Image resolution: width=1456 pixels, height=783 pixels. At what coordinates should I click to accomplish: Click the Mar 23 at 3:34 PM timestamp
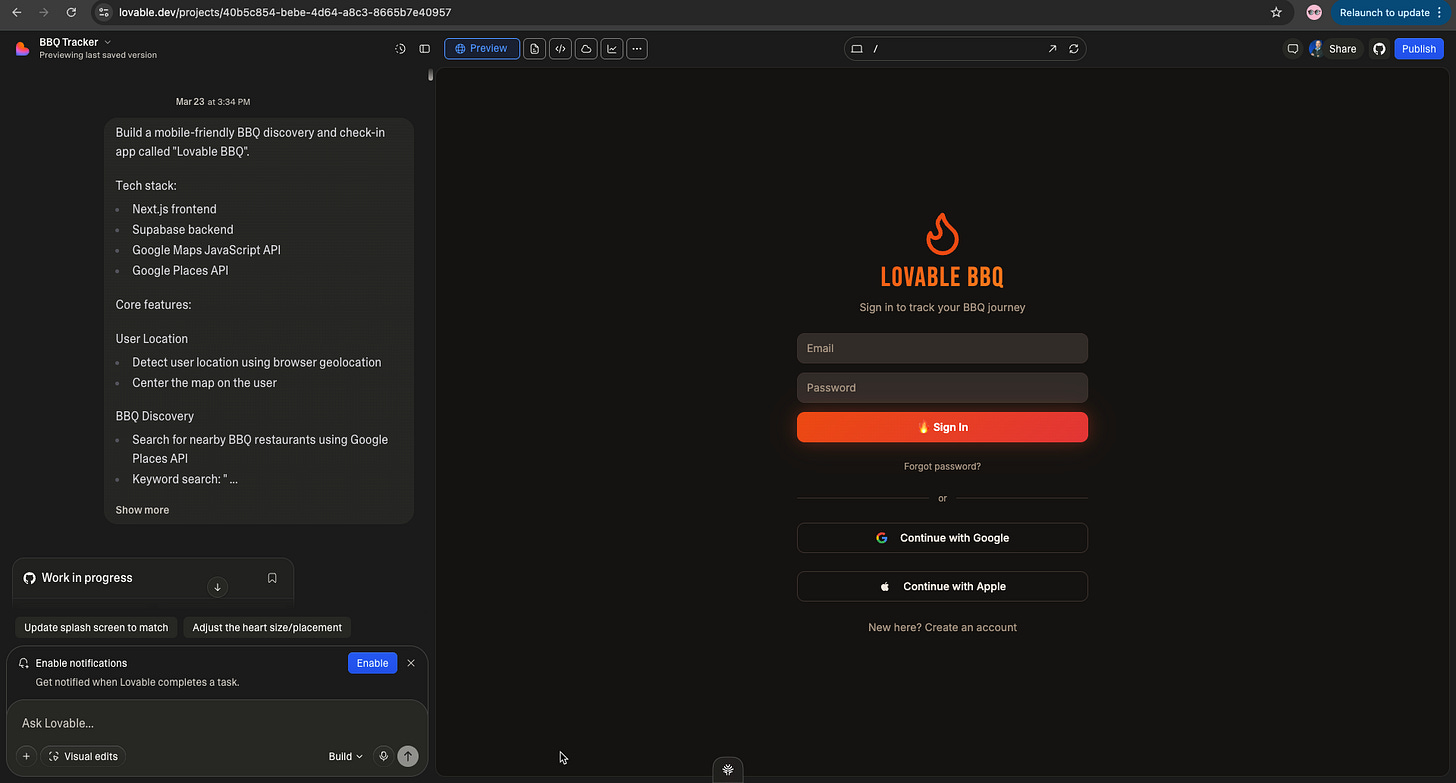pyautogui.click(x=213, y=102)
